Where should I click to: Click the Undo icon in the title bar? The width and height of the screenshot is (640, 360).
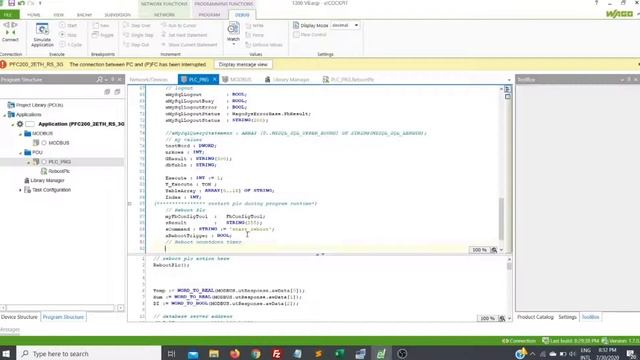pos(21,3)
